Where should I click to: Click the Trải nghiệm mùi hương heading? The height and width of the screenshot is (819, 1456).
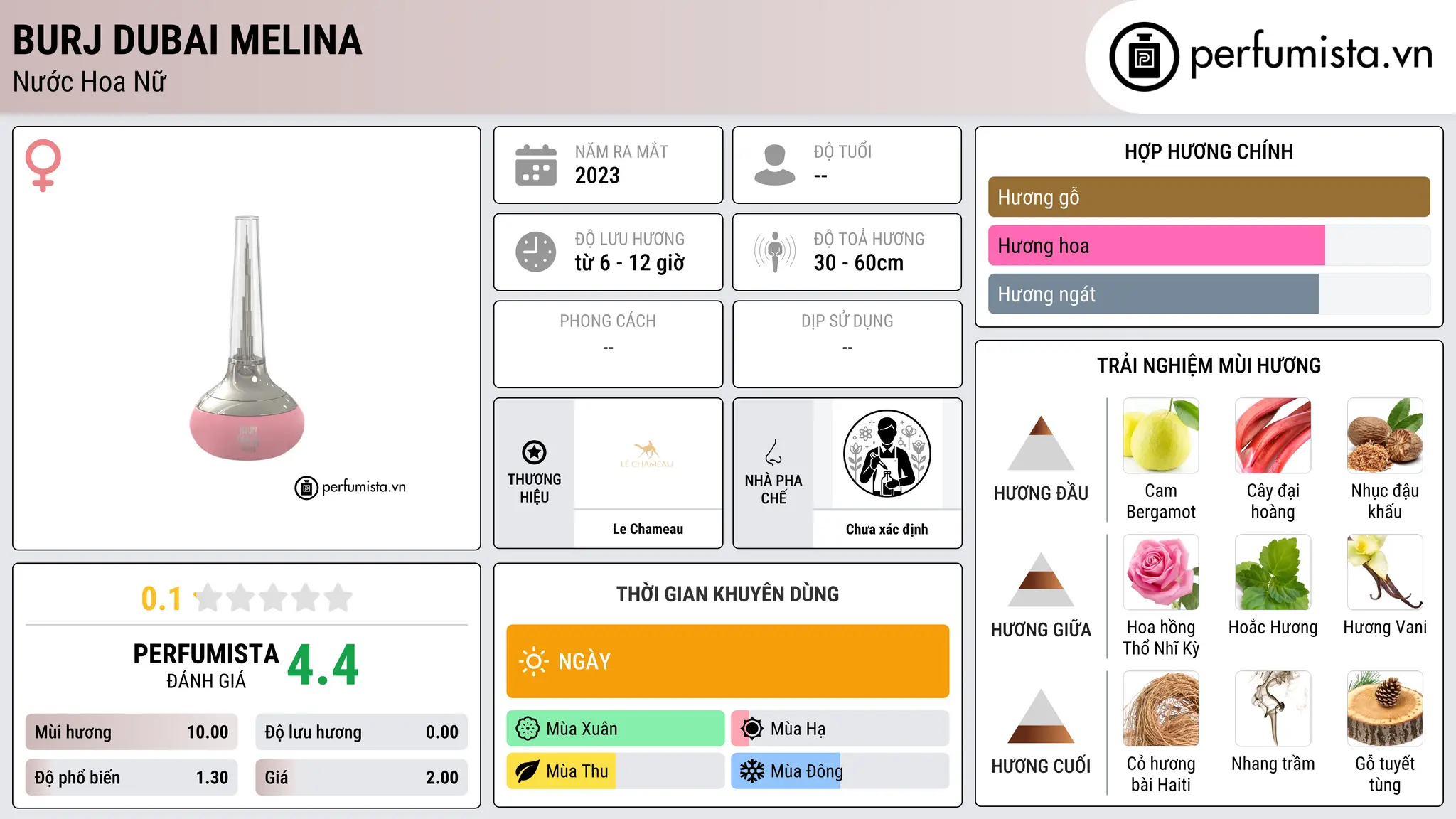pyautogui.click(x=1209, y=365)
